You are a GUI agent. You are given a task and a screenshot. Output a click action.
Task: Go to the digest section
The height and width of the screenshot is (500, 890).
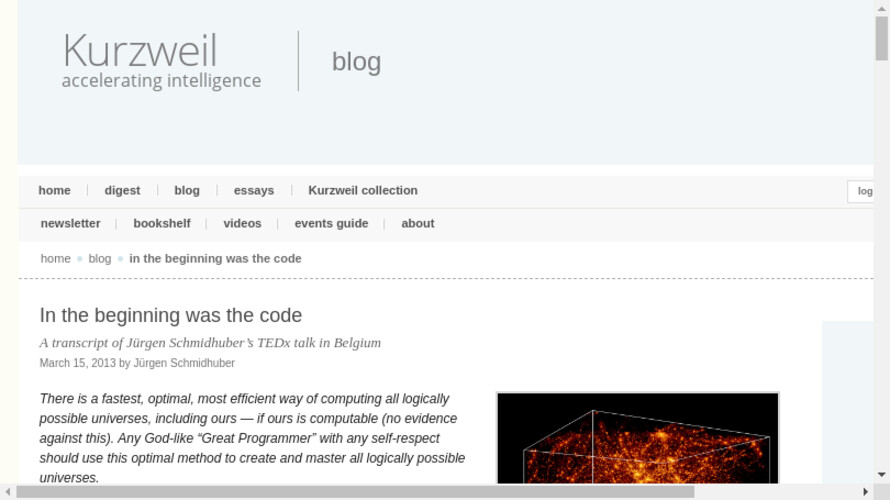(122, 190)
